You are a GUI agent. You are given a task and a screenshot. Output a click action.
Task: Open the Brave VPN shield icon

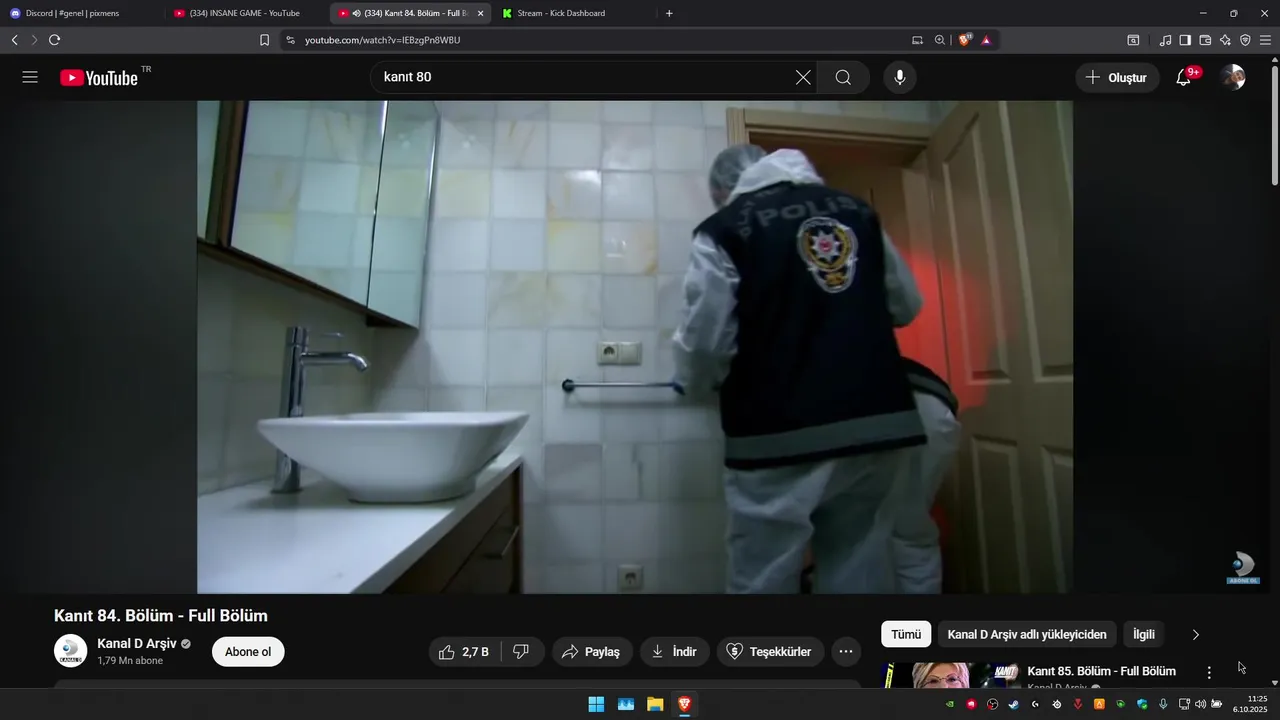[x=1245, y=40]
